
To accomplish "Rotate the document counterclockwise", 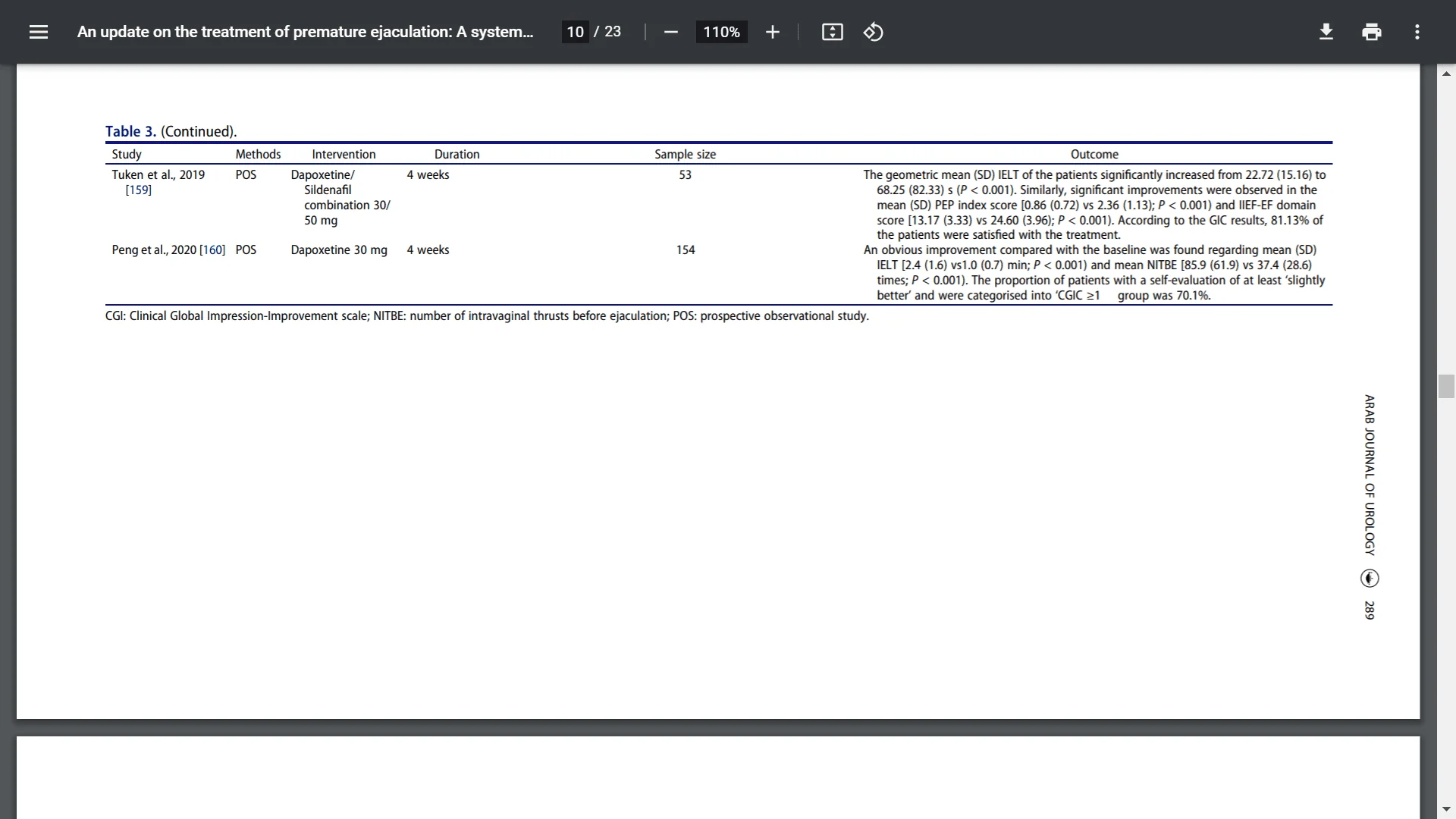I will click(873, 32).
